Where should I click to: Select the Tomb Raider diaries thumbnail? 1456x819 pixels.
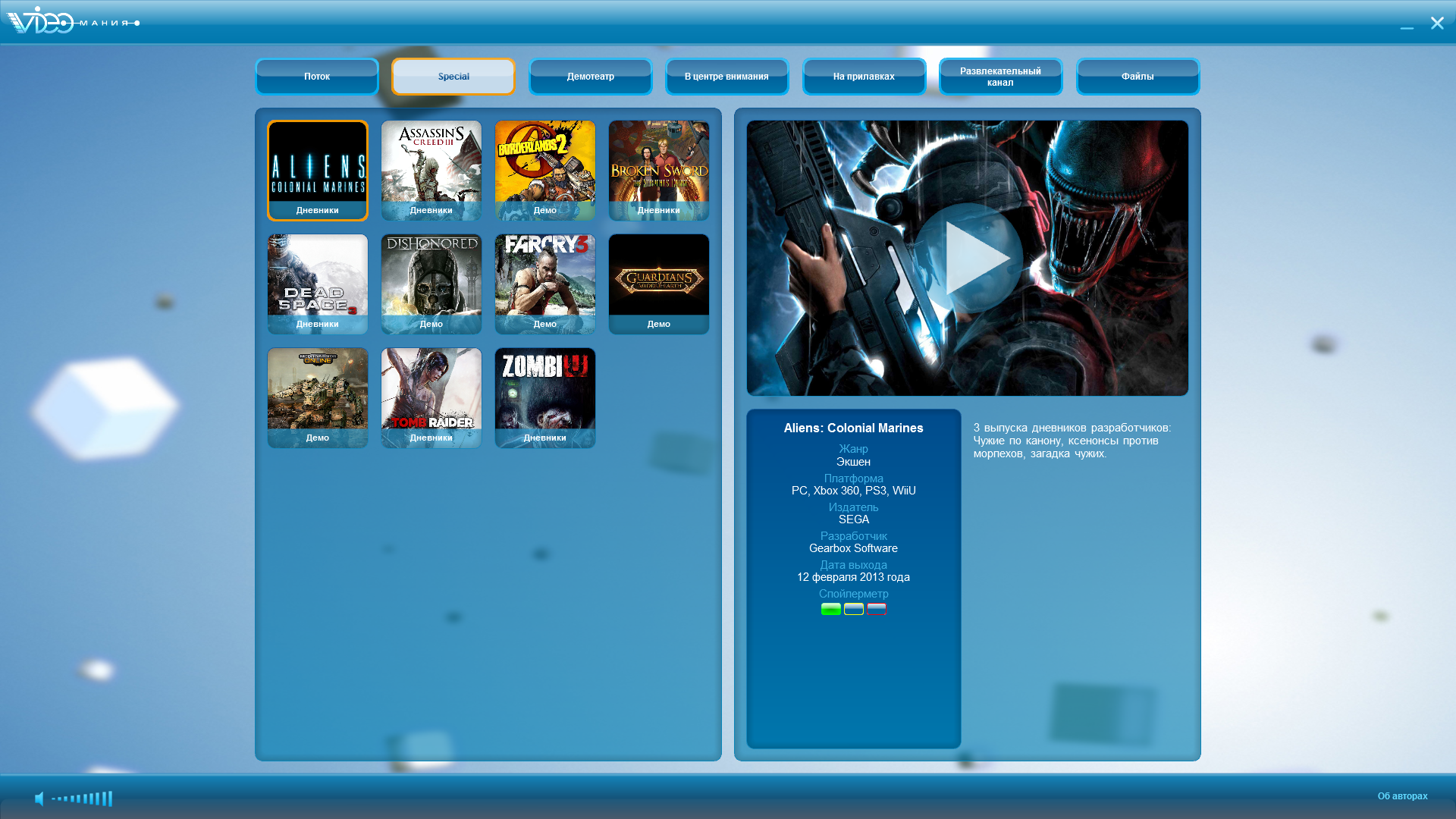coord(431,398)
